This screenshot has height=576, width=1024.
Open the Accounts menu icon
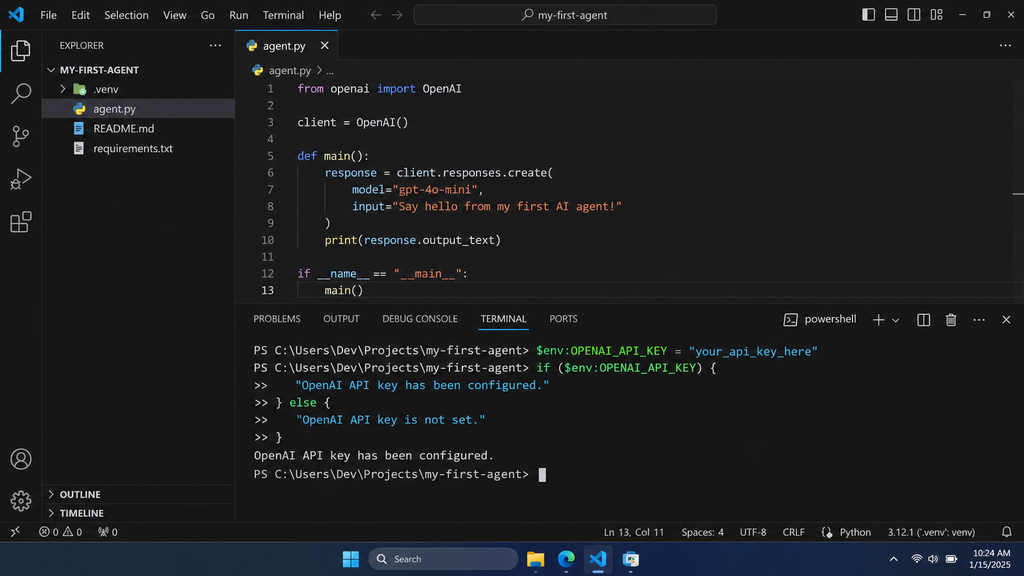(20, 459)
